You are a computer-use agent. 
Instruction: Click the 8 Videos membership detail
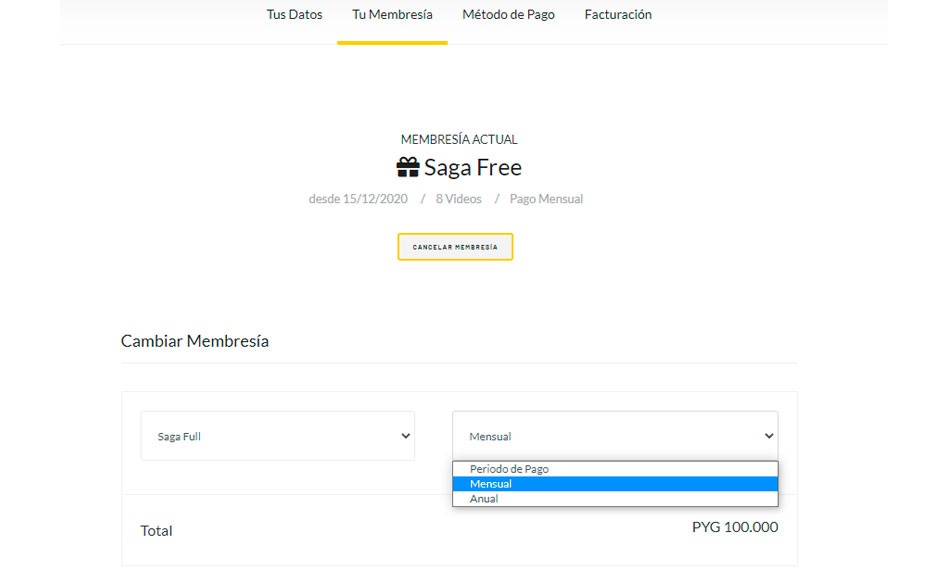[x=458, y=199]
